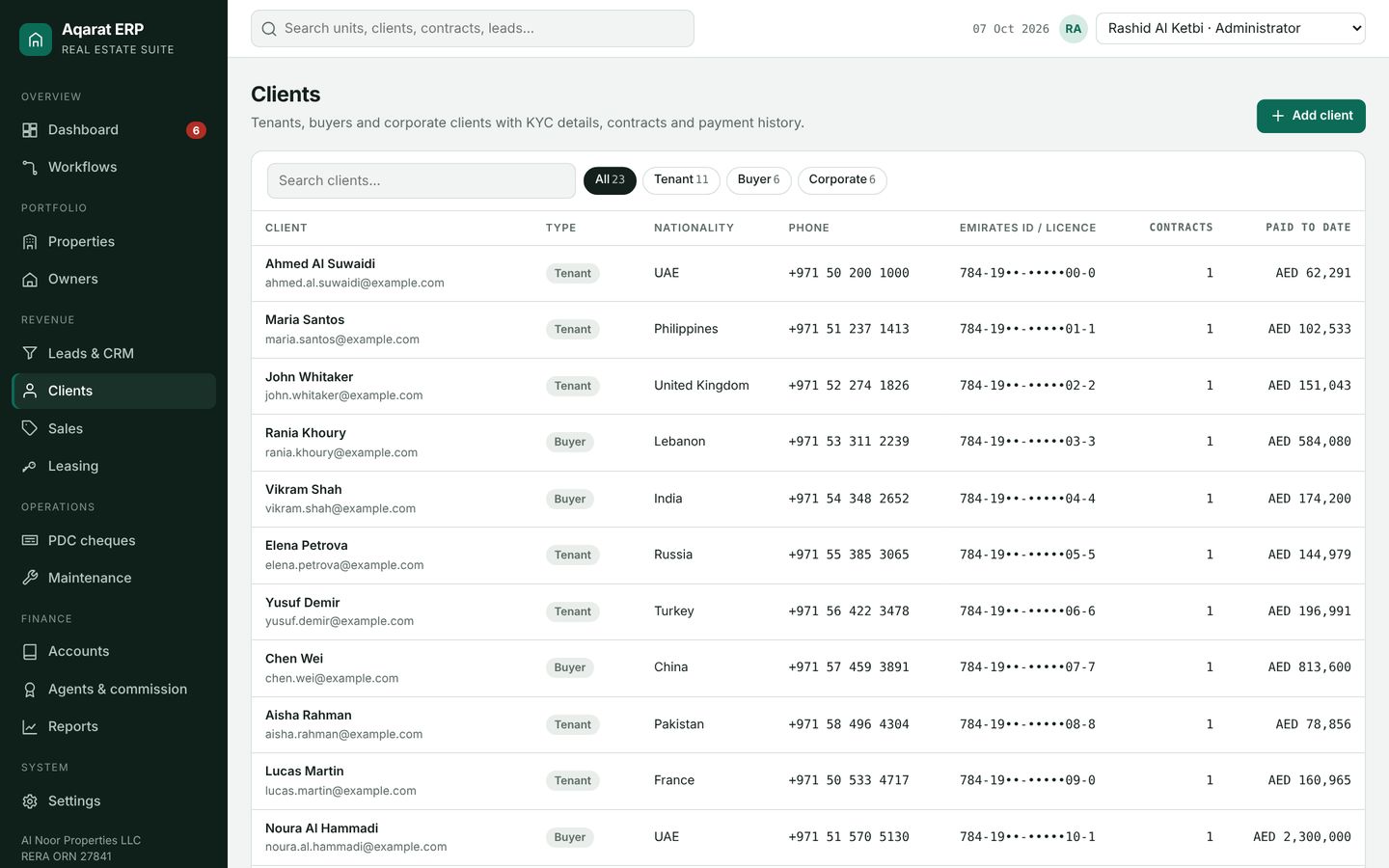Screen dimensions: 1389x868
Task: Click Rania Khoury's Buyer type badge
Action: pos(569,442)
